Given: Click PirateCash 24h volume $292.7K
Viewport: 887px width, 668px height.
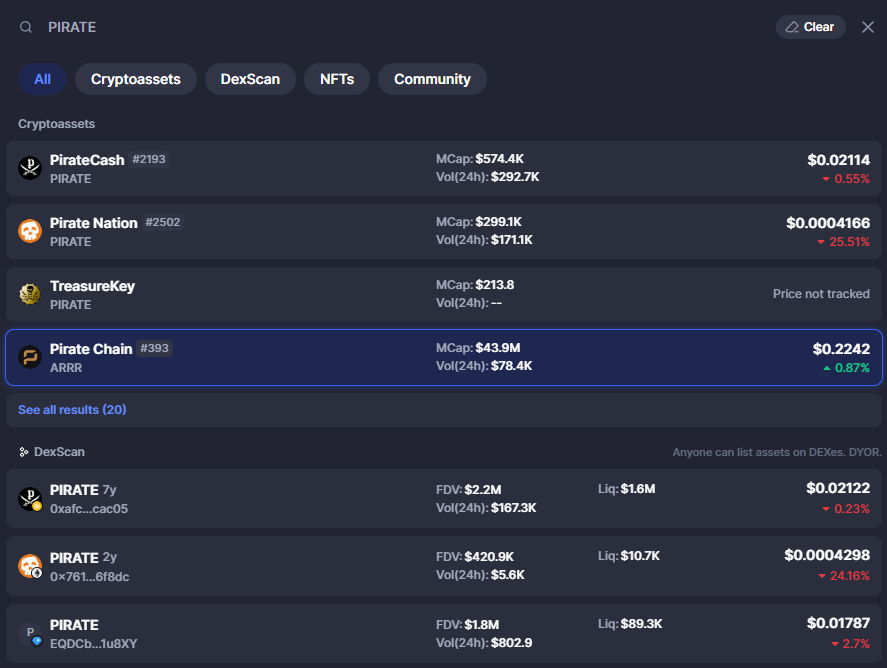Looking at the screenshot, I should coord(515,177).
